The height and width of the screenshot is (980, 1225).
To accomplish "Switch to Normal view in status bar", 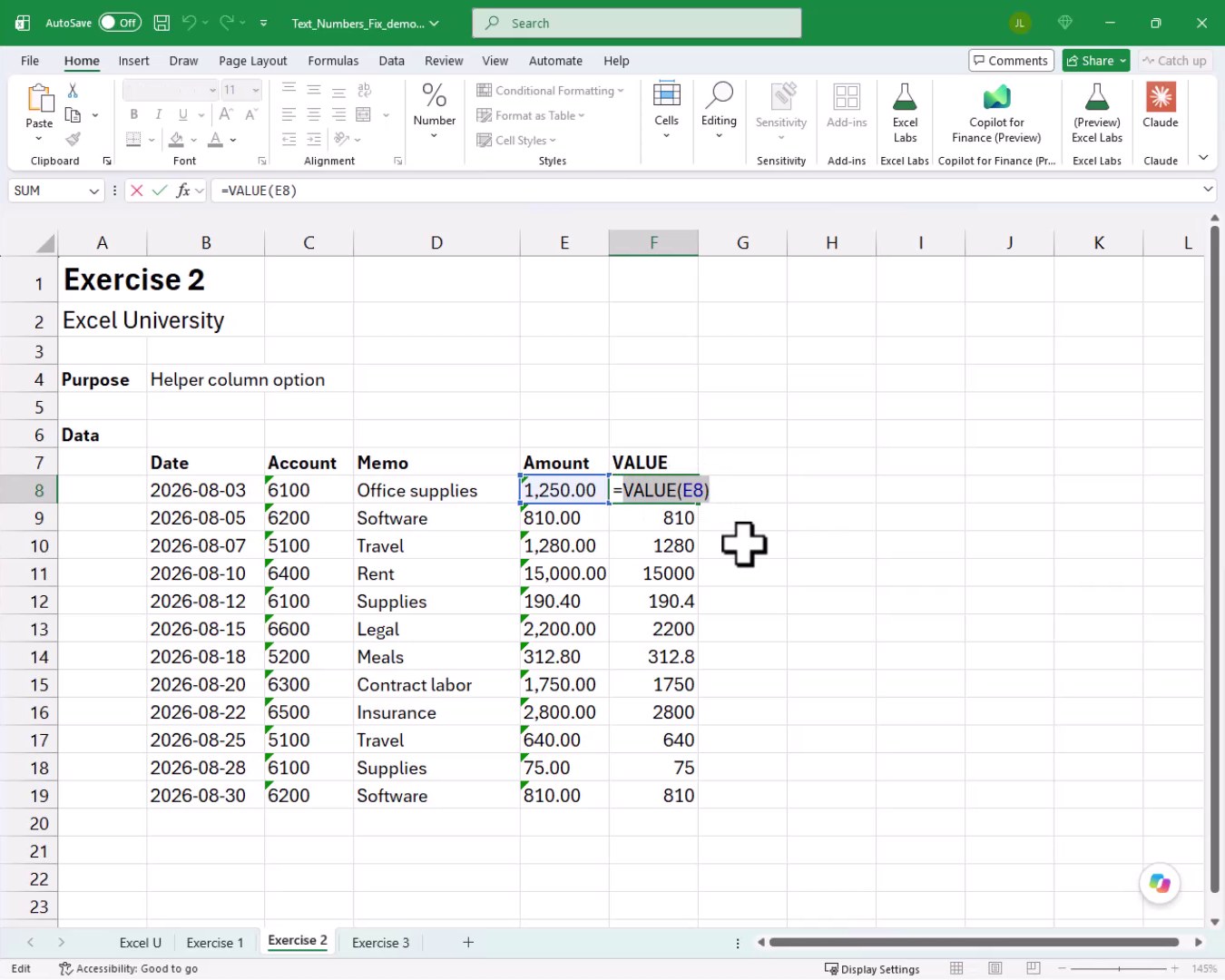I will pos(956,969).
